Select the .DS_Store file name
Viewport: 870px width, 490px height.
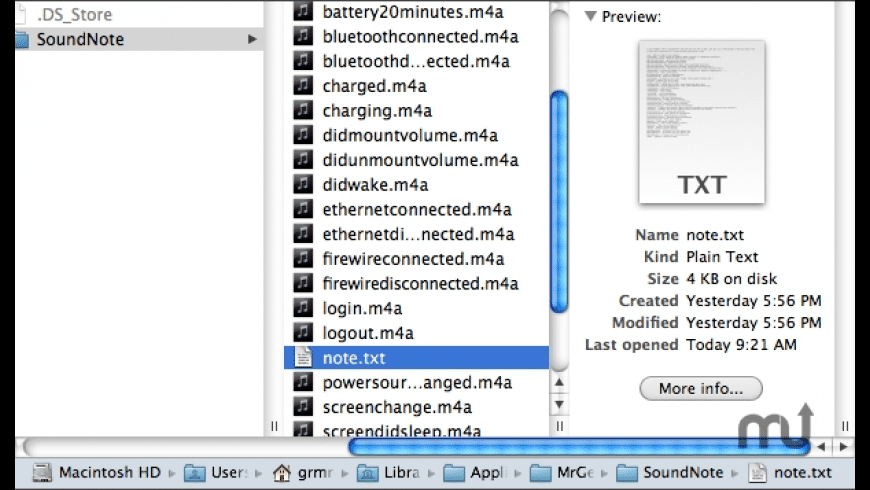pos(74,14)
